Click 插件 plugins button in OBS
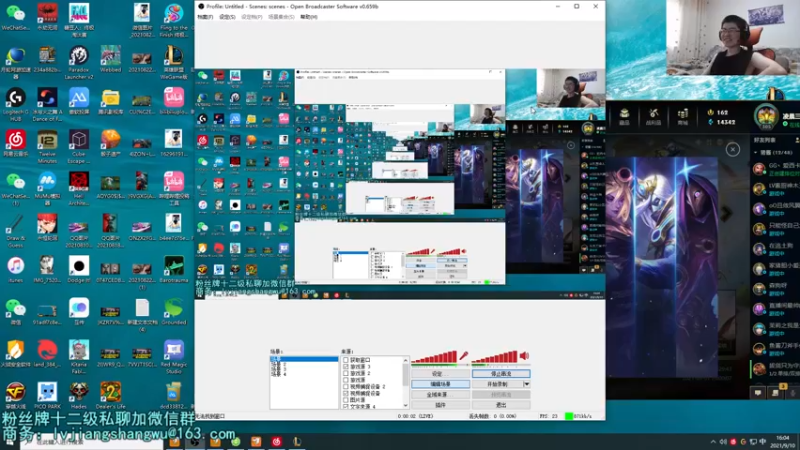The height and width of the screenshot is (450, 800). 440,405
